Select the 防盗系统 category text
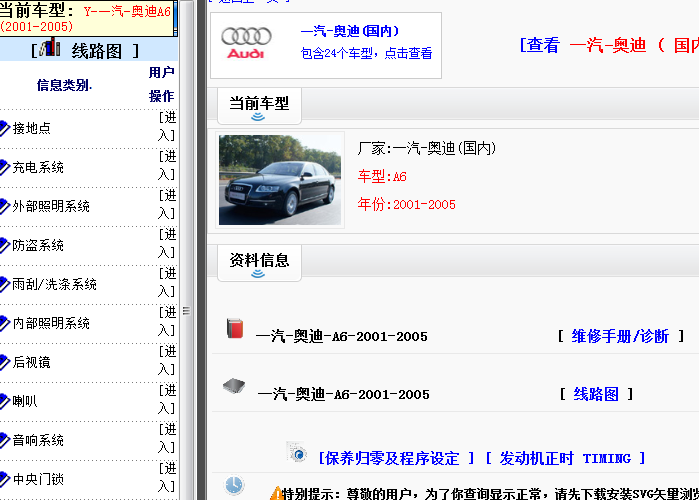 (38, 245)
